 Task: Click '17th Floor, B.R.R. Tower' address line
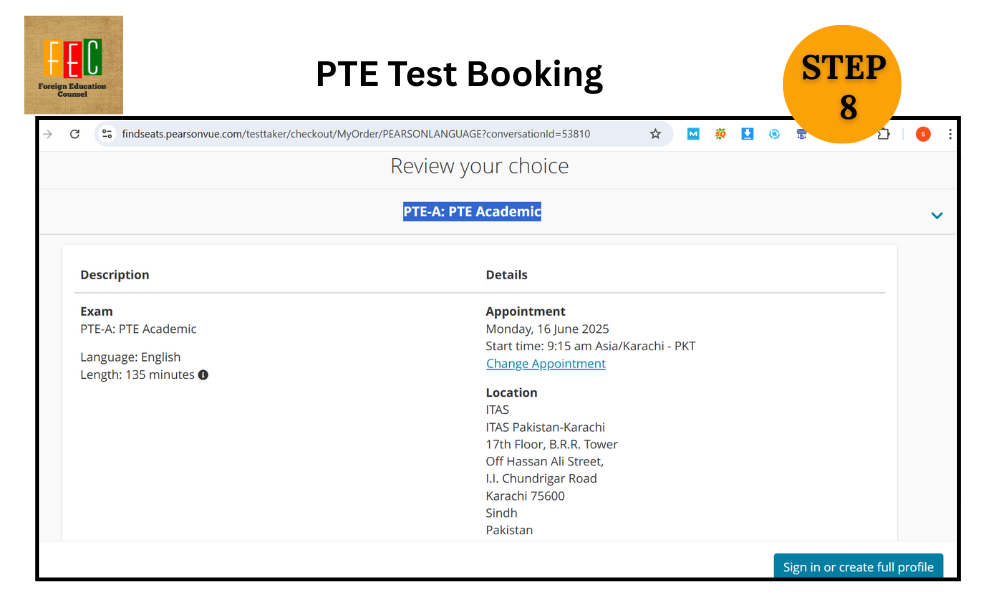click(x=552, y=444)
